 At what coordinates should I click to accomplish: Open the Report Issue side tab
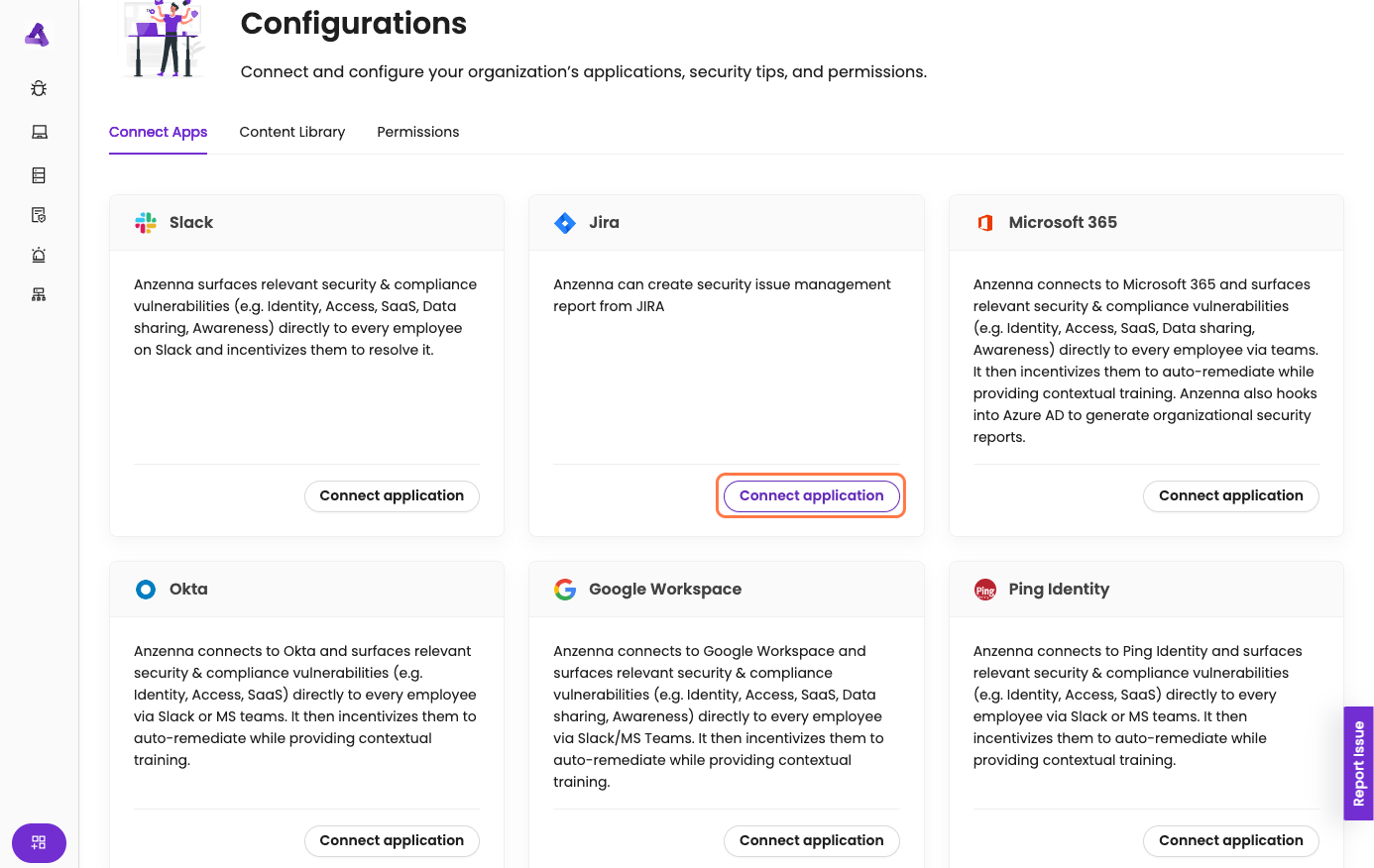pos(1358,763)
